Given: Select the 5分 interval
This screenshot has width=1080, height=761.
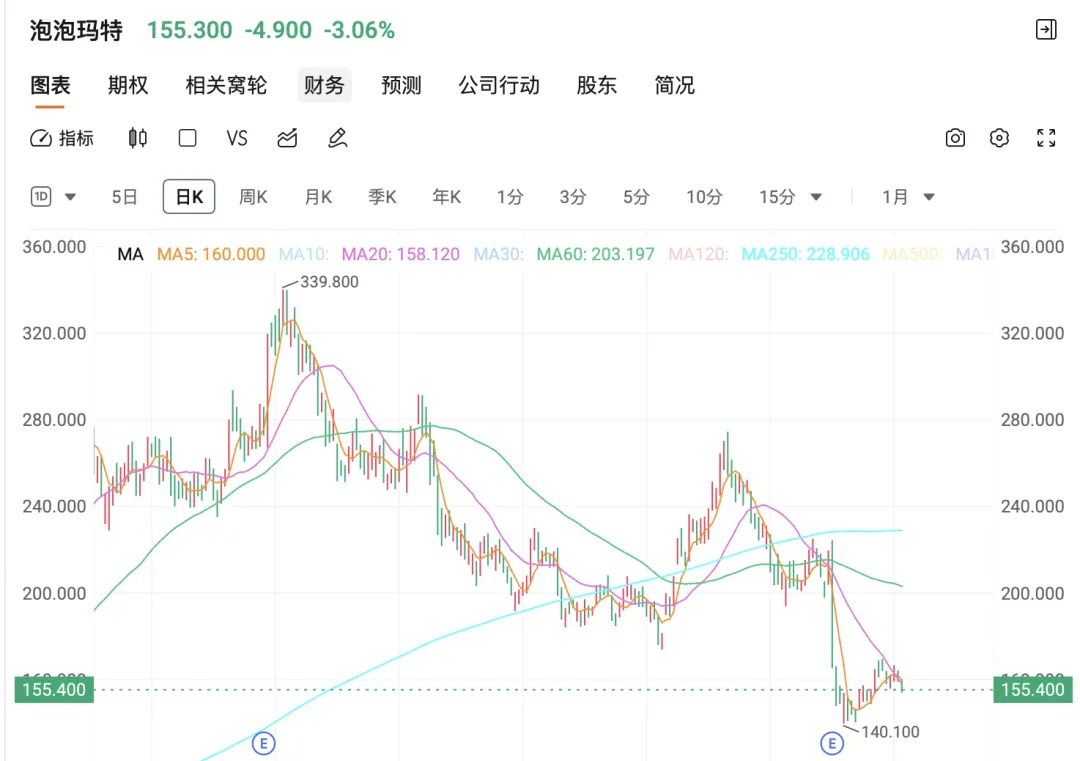Looking at the screenshot, I should pyautogui.click(x=636, y=197).
